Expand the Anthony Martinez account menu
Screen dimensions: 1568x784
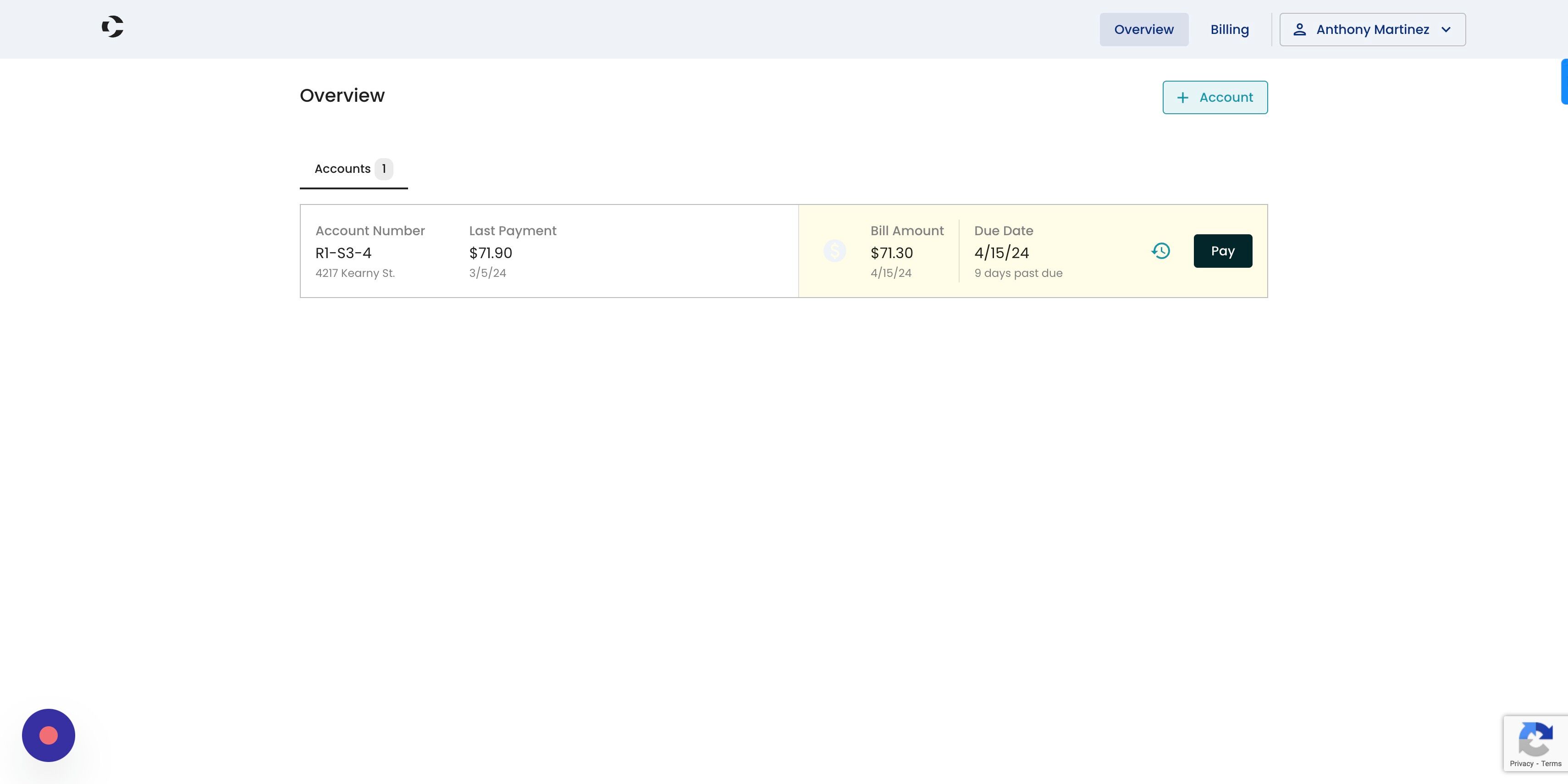tap(1372, 29)
